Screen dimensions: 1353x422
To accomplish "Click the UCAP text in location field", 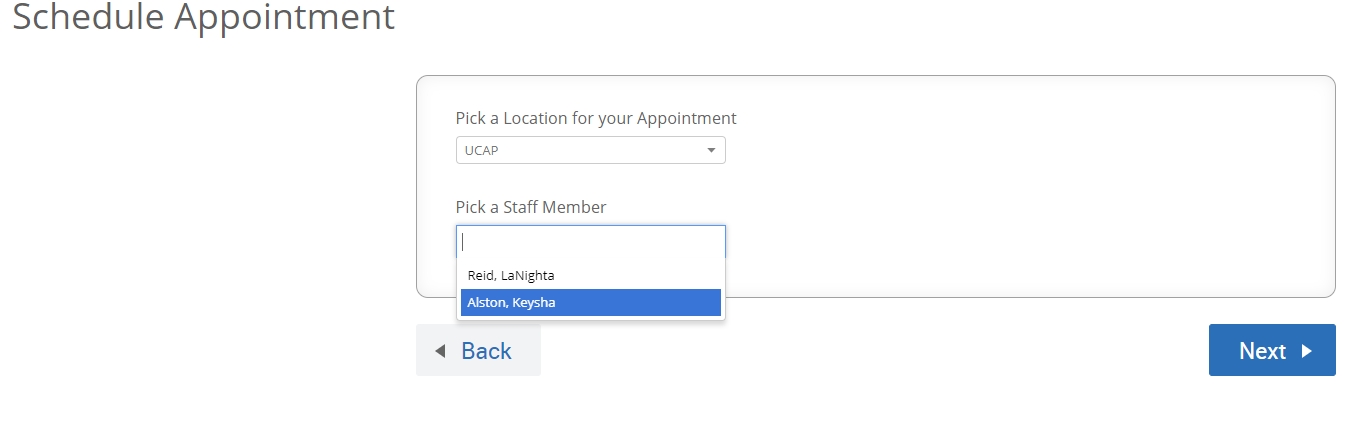I will click(482, 150).
